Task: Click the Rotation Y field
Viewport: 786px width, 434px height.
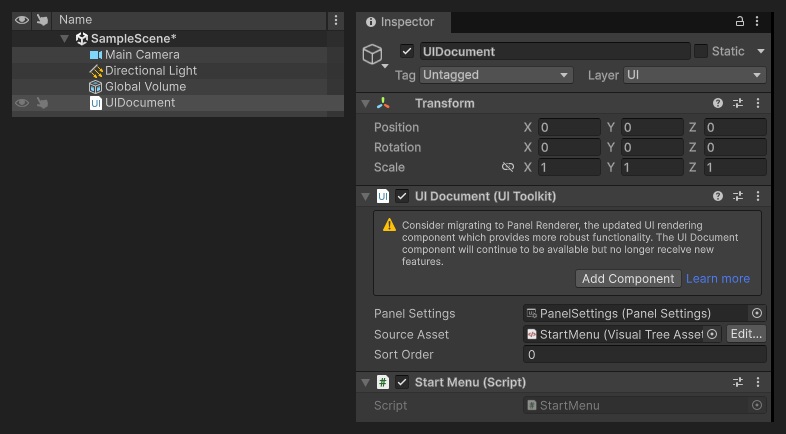Action: (x=652, y=147)
